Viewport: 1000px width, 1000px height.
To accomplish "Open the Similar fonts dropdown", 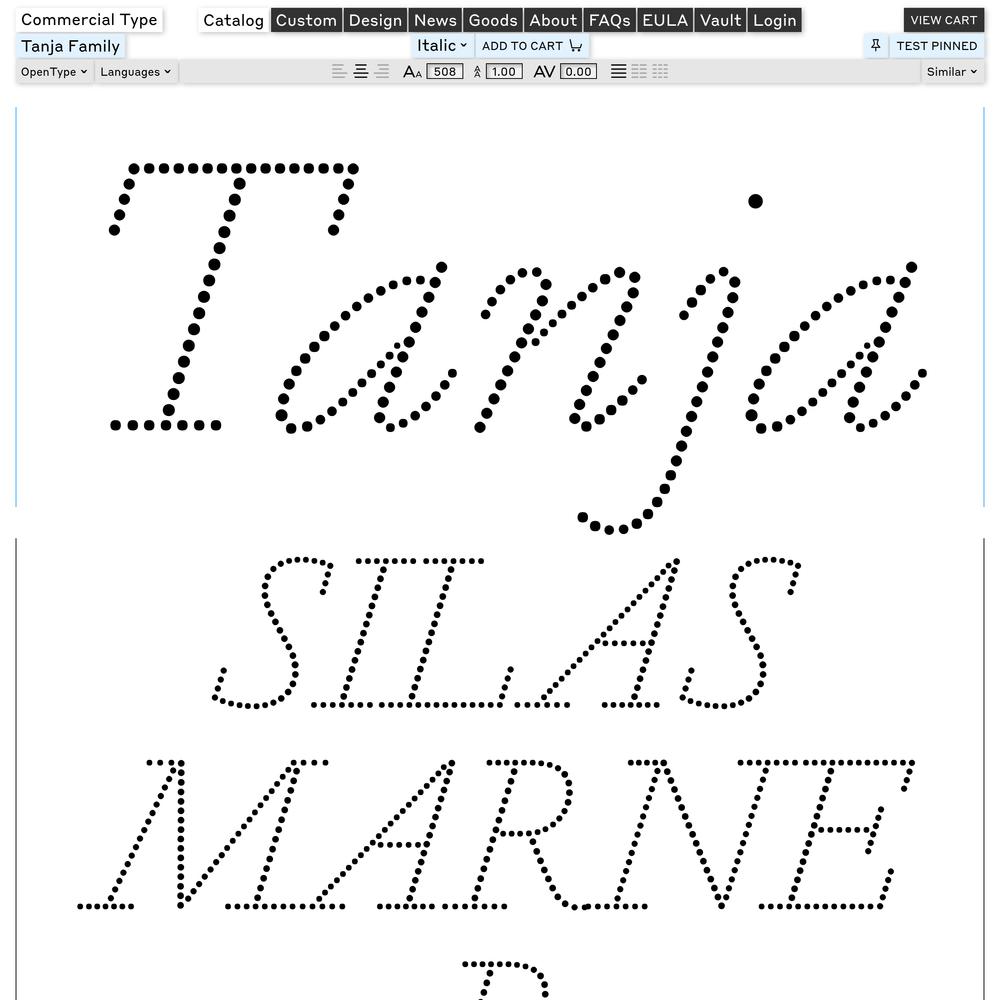I will [x=952, y=71].
